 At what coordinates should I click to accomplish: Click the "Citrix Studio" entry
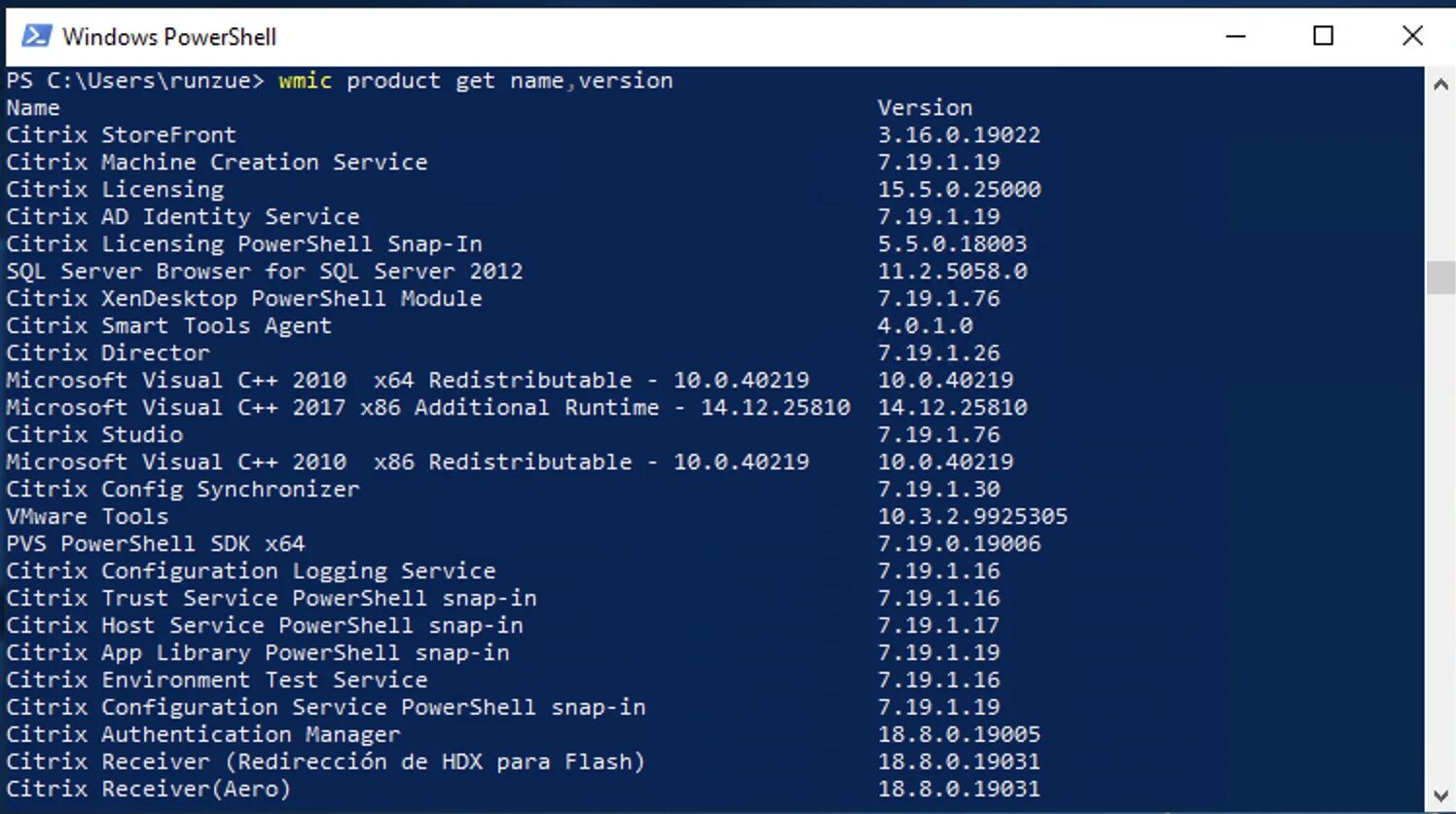click(x=94, y=435)
